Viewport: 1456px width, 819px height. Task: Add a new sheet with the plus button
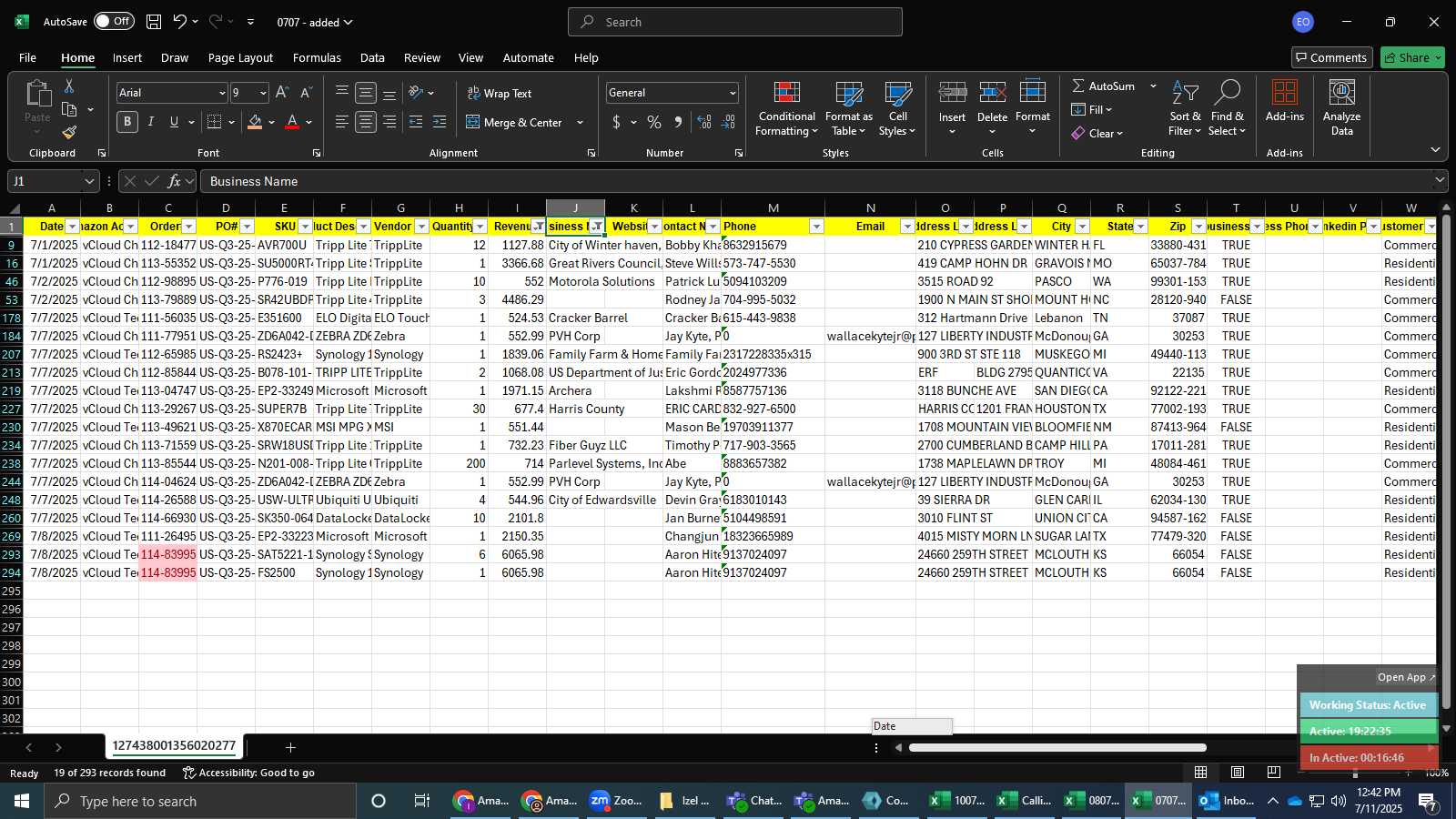point(290,747)
